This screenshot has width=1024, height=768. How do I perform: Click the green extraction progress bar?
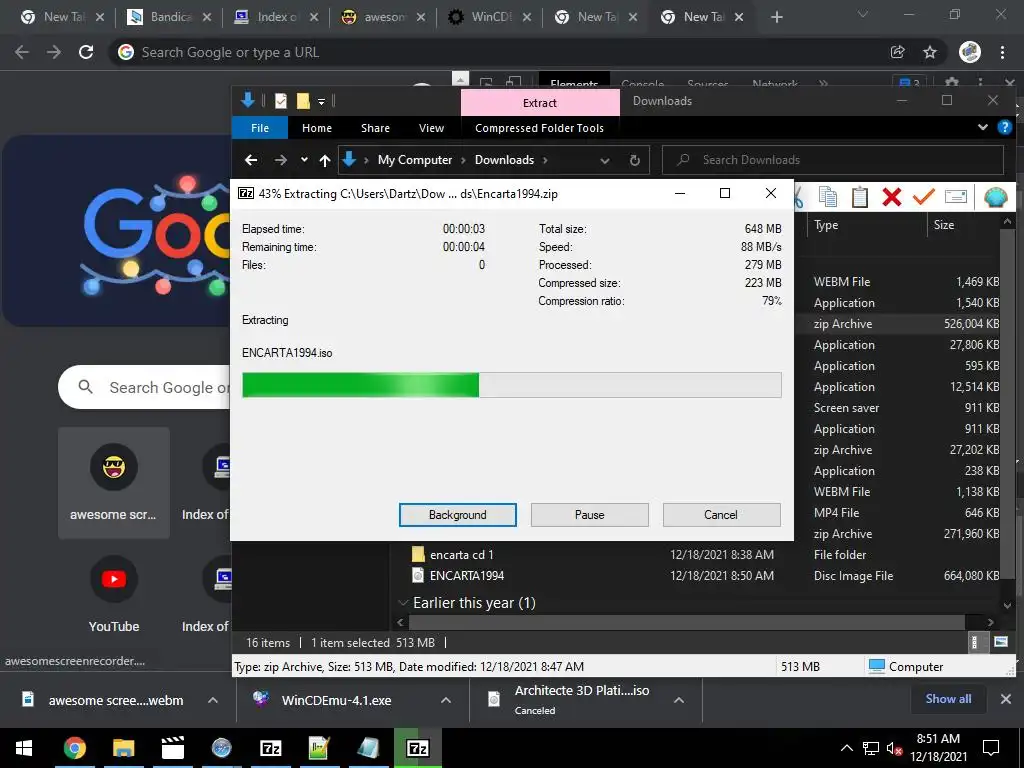(511, 385)
